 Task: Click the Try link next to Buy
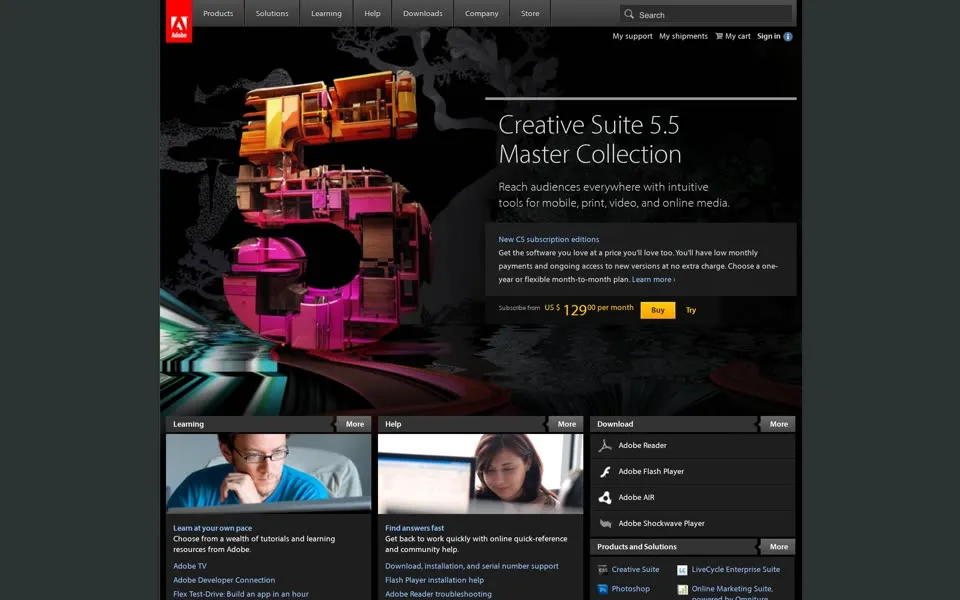pyautogui.click(x=691, y=310)
